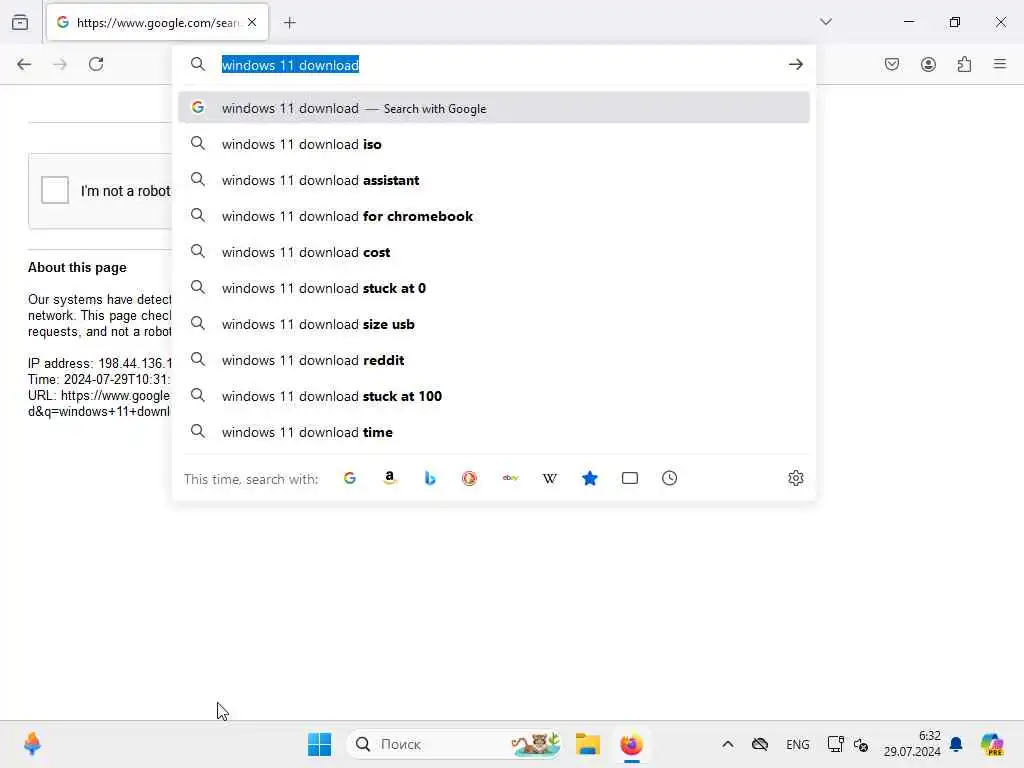Choose suggestion 'windows 11 download for chromebook'
This screenshot has height=768, width=1024.
[x=494, y=216]
